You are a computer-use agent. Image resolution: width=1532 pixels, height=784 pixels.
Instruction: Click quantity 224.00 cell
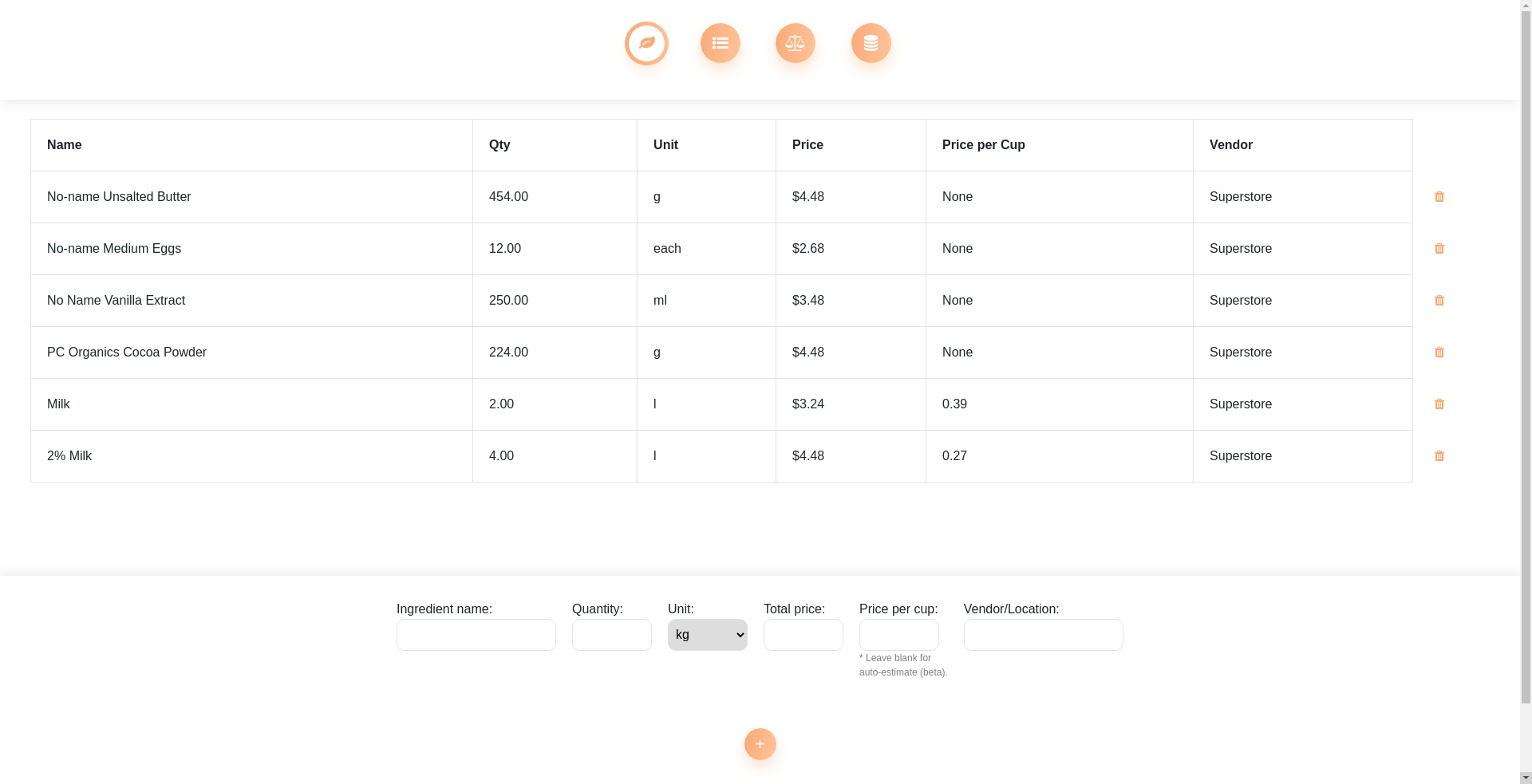coord(555,353)
